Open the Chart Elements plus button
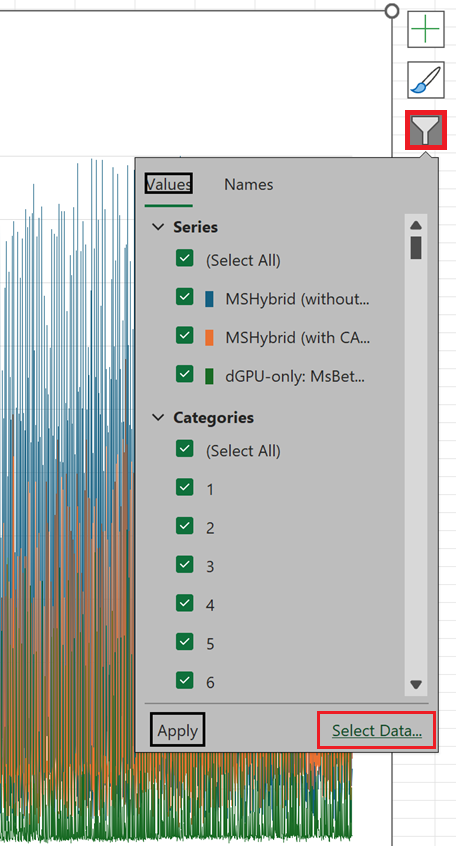 click(x=425, y=29)
